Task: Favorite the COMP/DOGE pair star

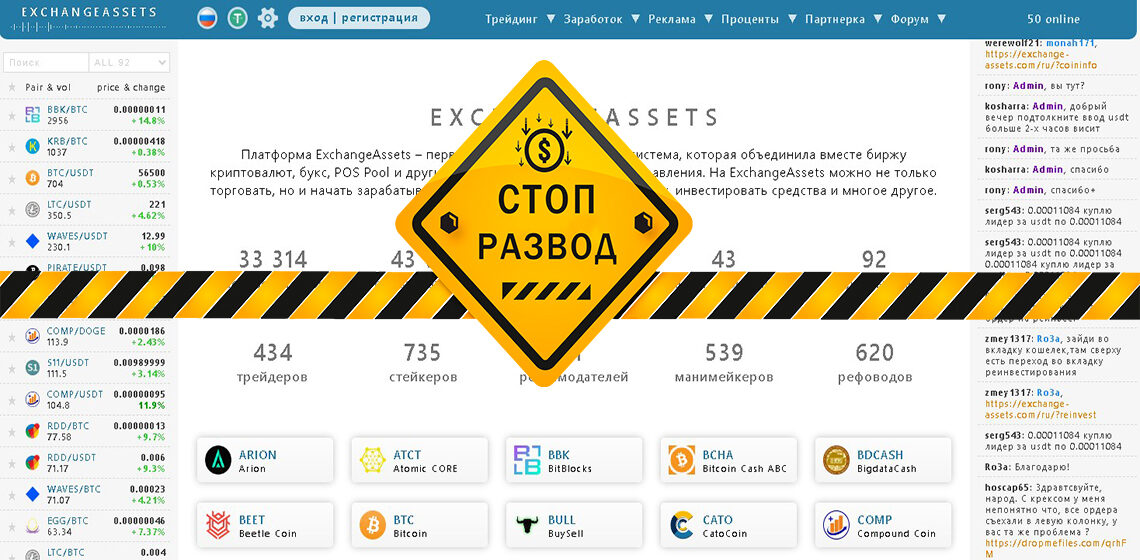Action: (12, 336)
